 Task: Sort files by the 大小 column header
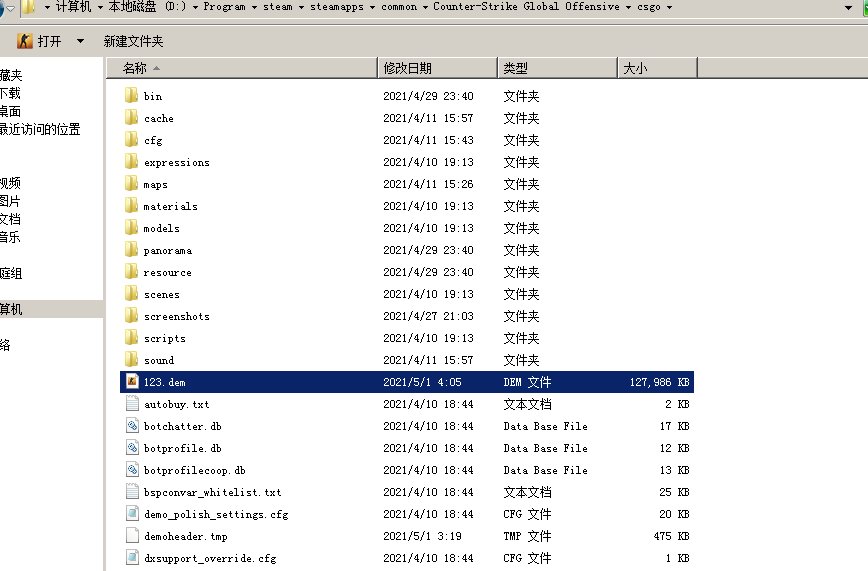point(657,68)
